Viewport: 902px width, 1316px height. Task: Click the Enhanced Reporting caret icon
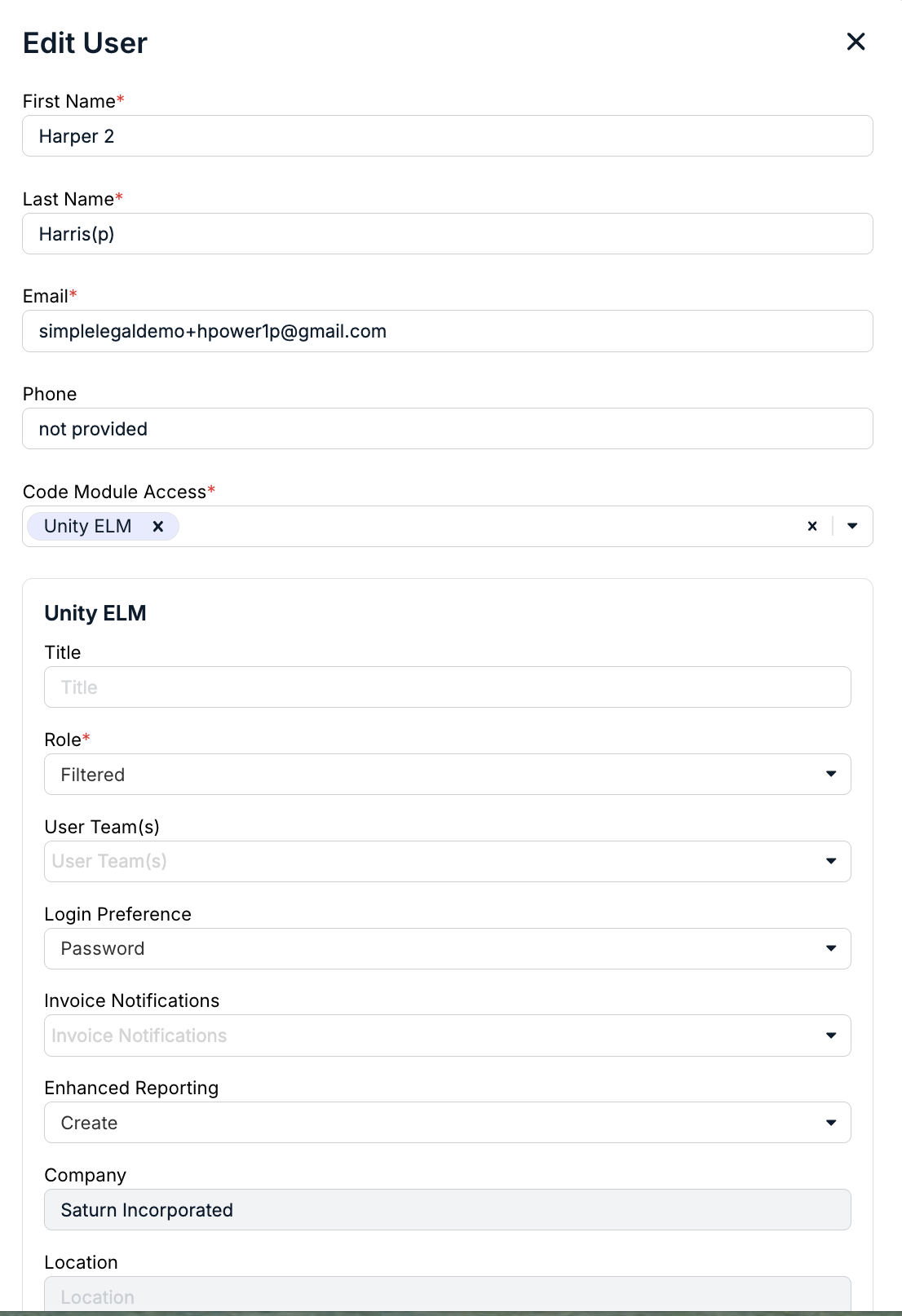pos(831,1123)
